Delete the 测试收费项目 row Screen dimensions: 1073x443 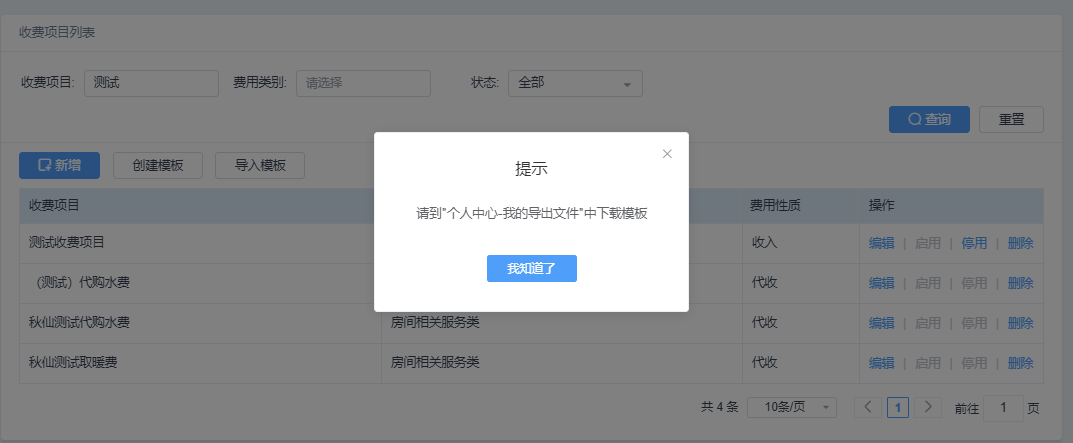[x=1020, y=243]
